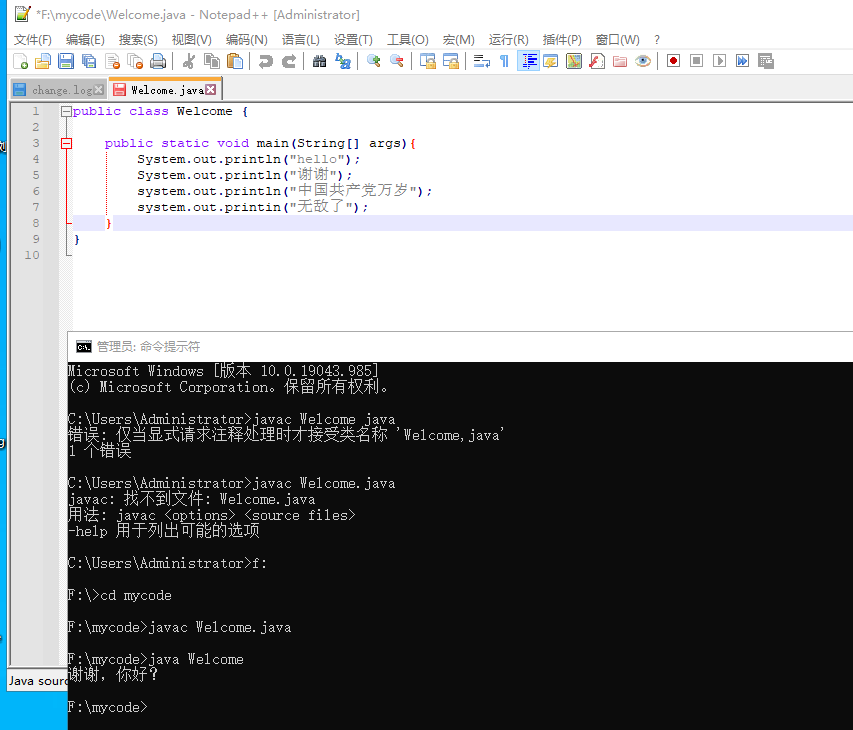Click the Undo arrow icon
The height and width of the screenshot is (730, 853).
click(x=265, y=61)
